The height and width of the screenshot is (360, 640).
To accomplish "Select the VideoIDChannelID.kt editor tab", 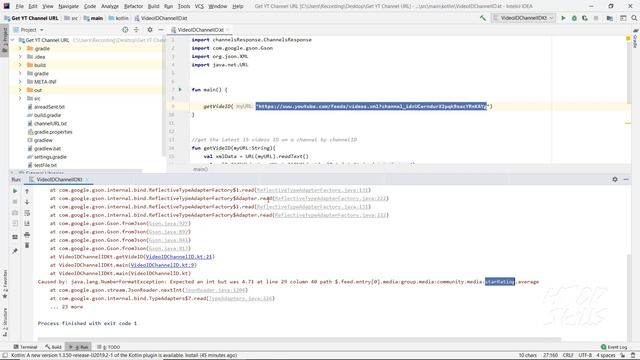I will [x=200, y=30].
